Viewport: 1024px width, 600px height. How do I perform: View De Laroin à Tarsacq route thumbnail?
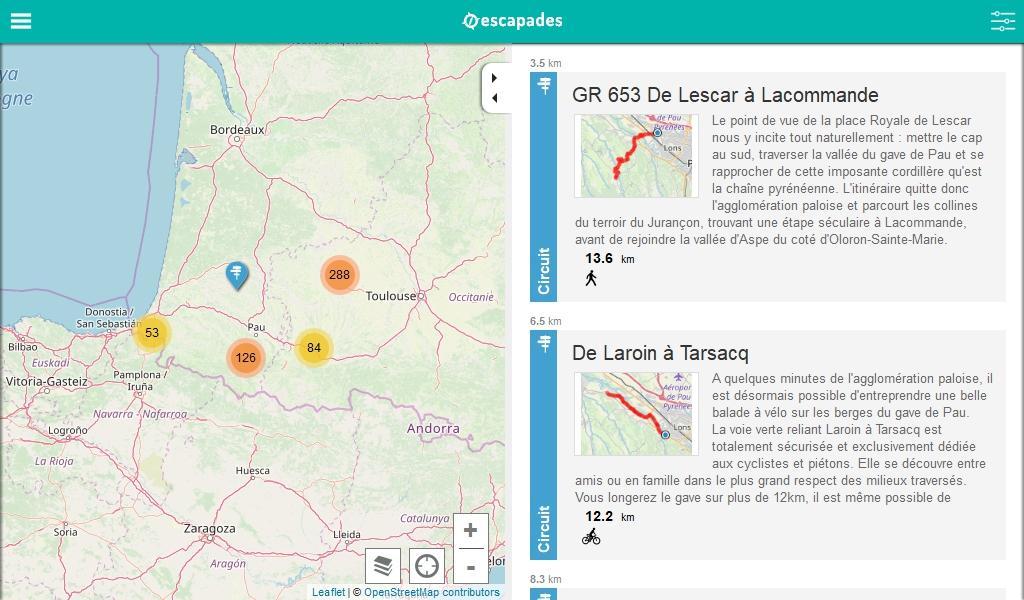point(636,414)
